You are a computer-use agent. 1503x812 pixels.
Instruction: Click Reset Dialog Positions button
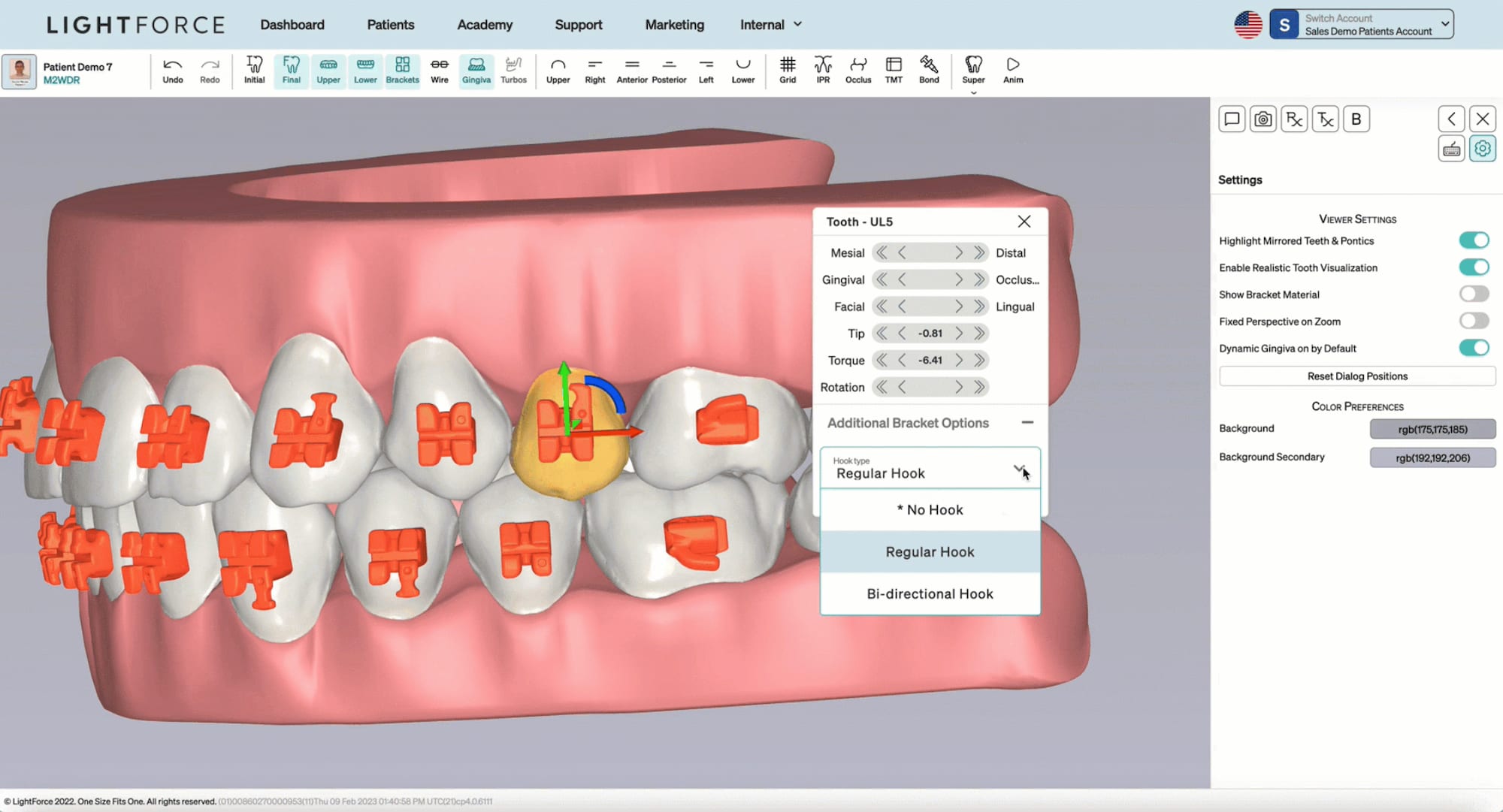click(1357, 376)
